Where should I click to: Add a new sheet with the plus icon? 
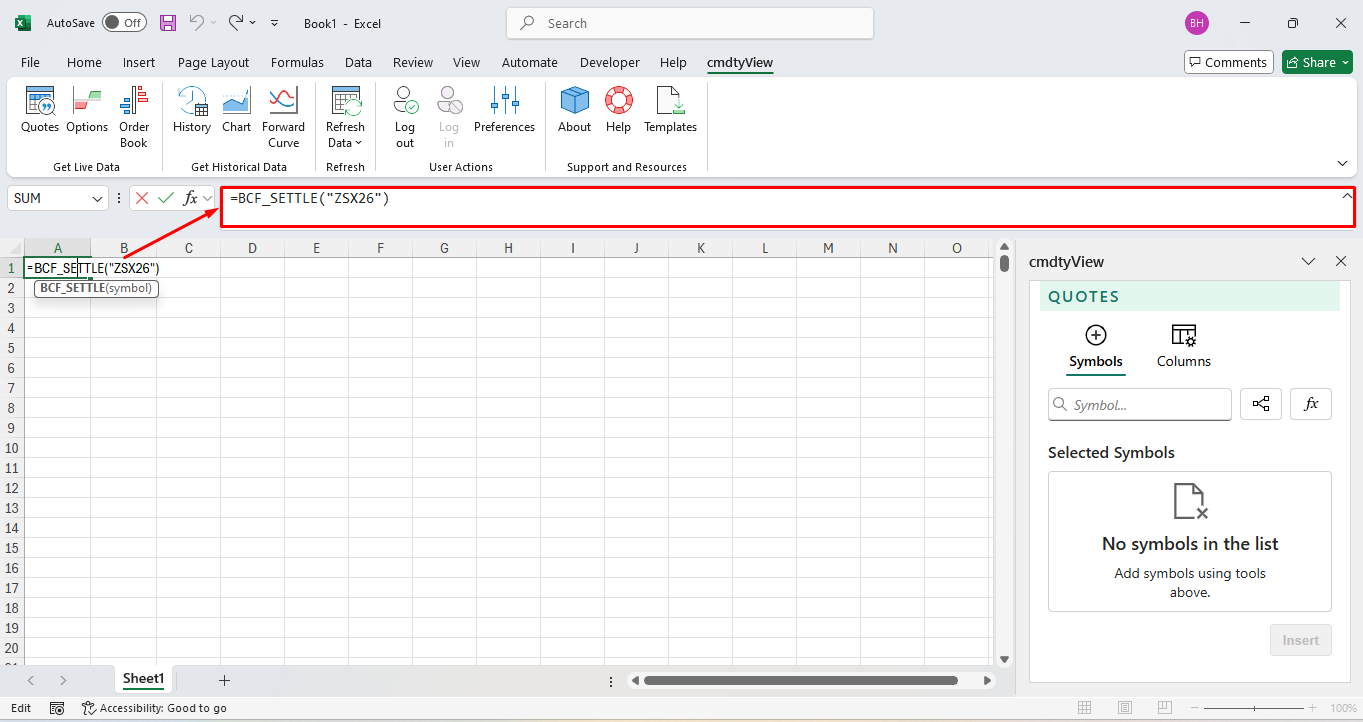click(x=224, y=680)
